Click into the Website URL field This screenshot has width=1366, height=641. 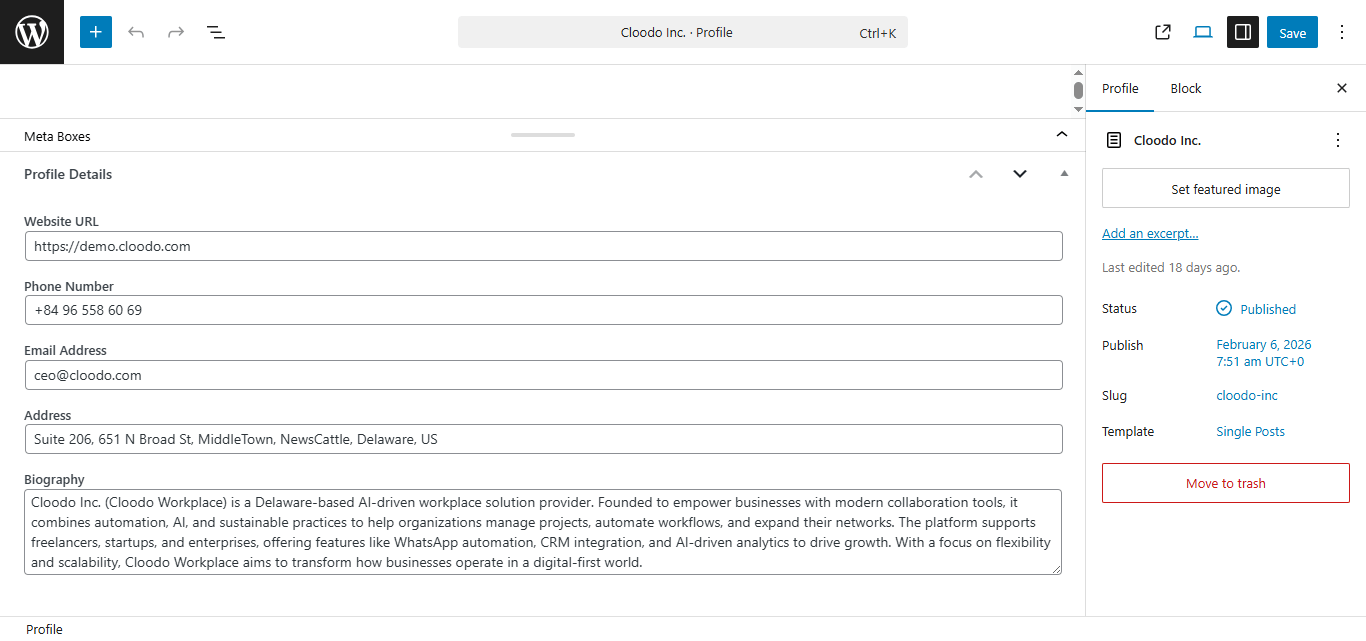(543, 246)
